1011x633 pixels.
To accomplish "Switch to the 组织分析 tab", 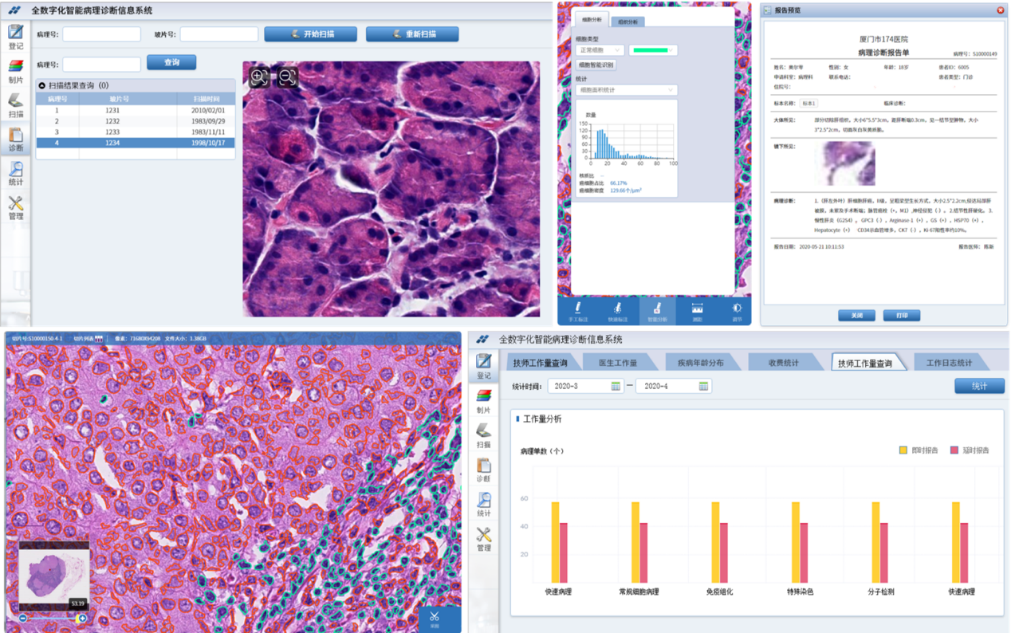I will pyautogui.click(x=630, y=21).
